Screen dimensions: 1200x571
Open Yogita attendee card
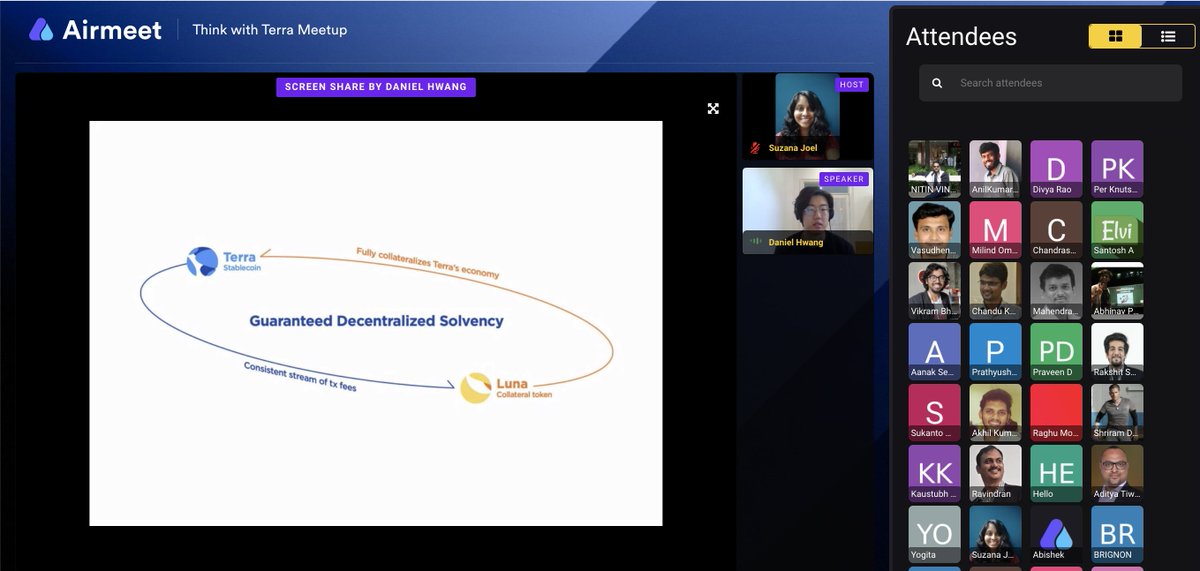click(935, 534)
